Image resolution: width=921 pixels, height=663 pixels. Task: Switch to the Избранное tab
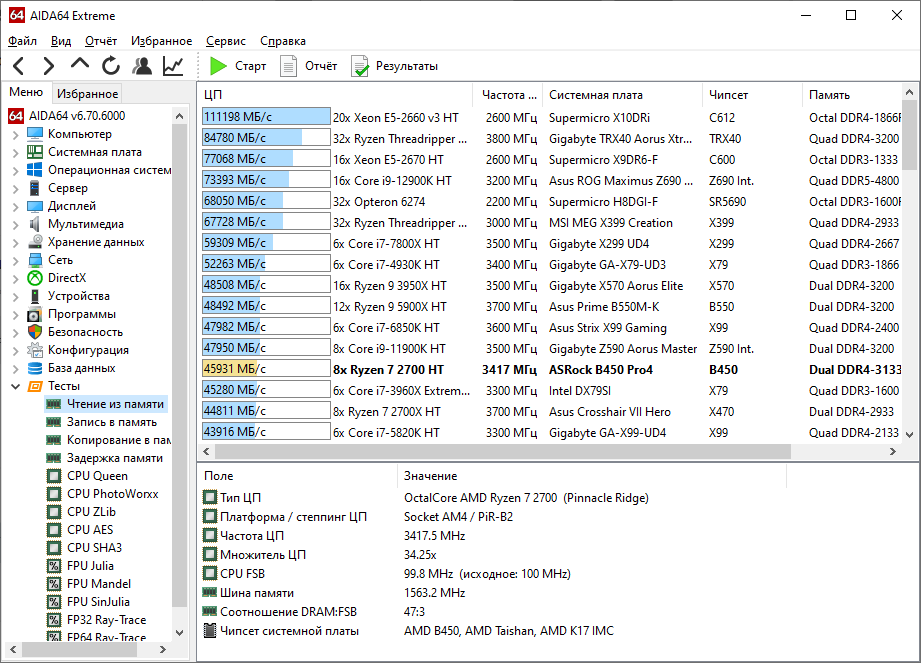(88, 93)
